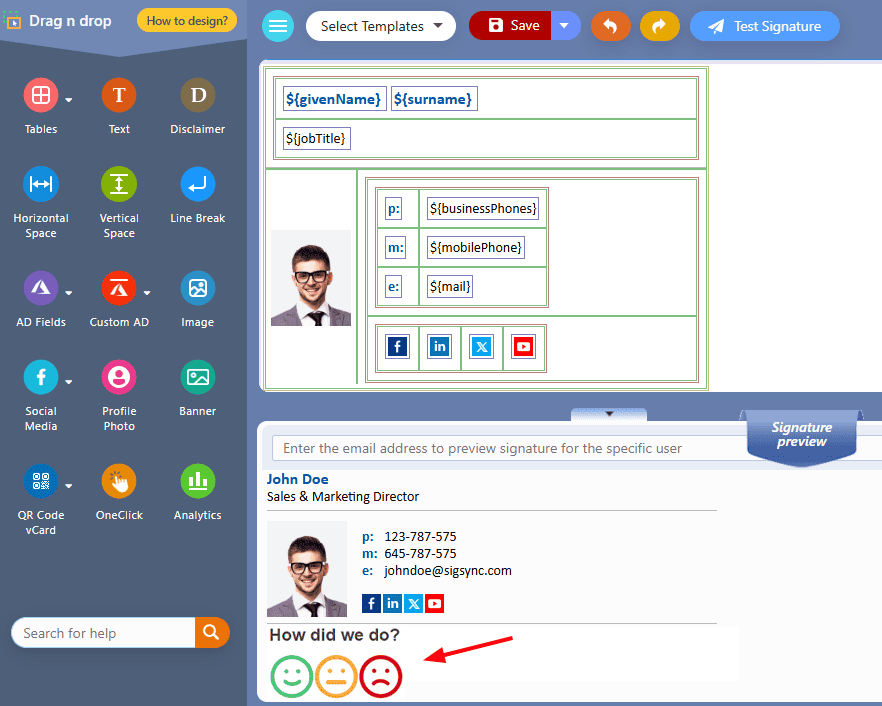Select the ${businessPhones} placeholder
Image resolution: width=882 pixels, height=706 pixels.
coord(483,209)
